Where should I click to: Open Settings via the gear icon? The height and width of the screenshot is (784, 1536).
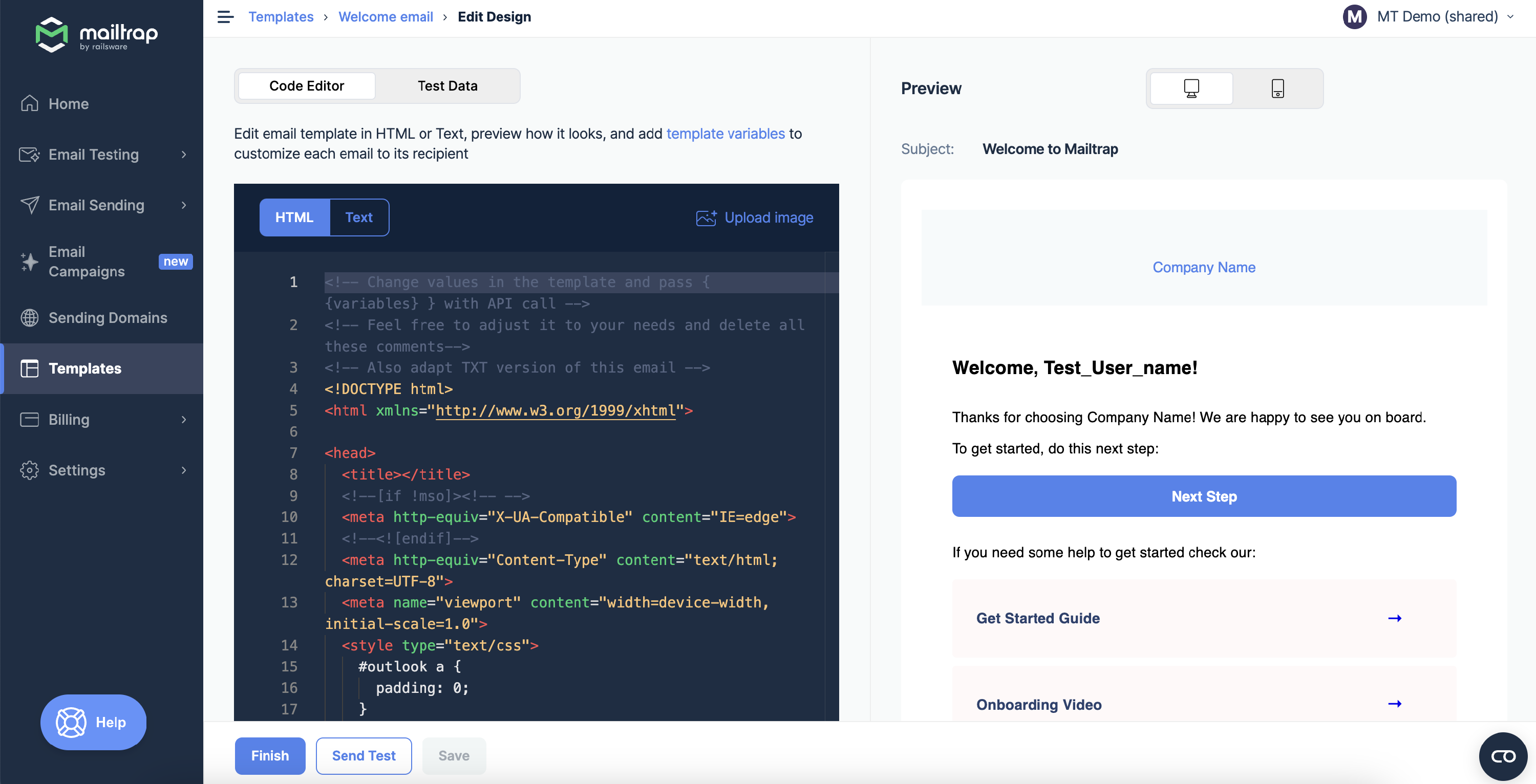pos(29,470)
